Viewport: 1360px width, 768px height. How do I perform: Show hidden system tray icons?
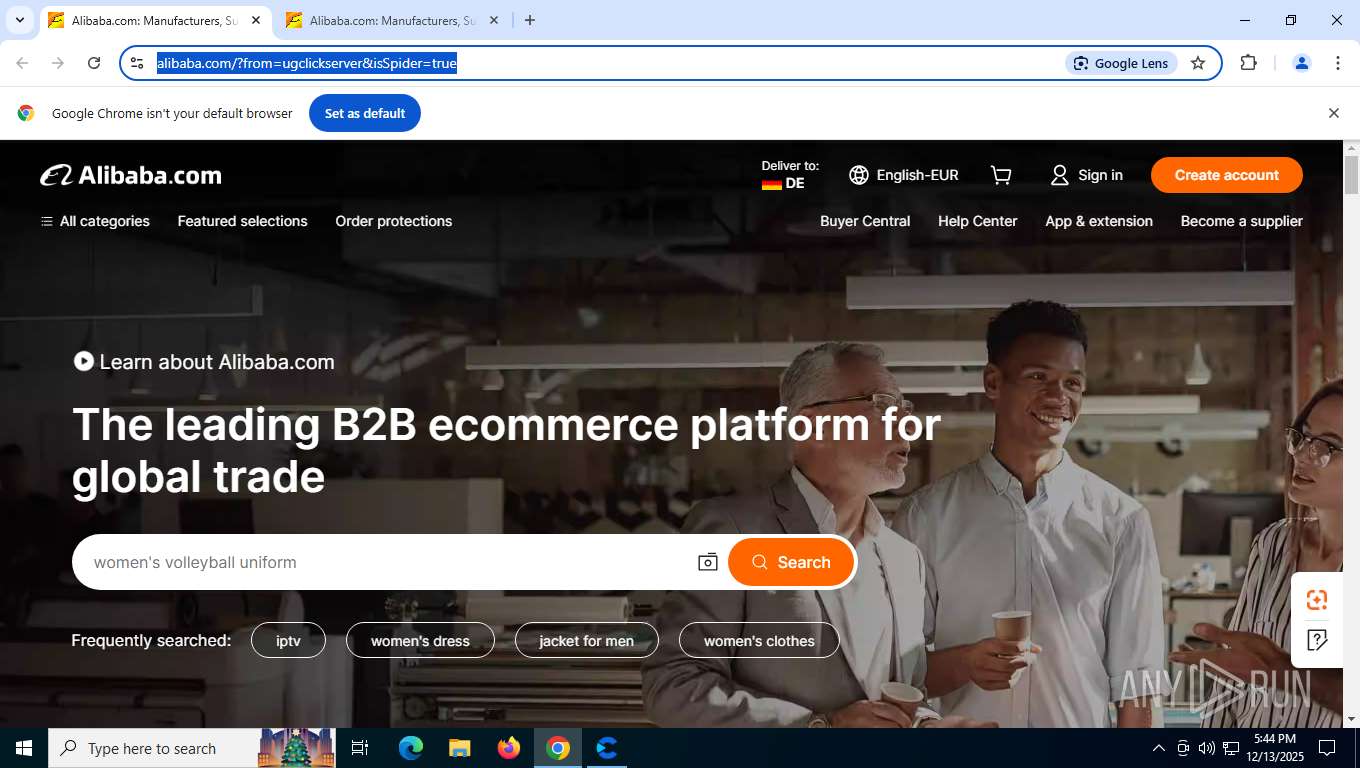click(x=1158, y=748)
